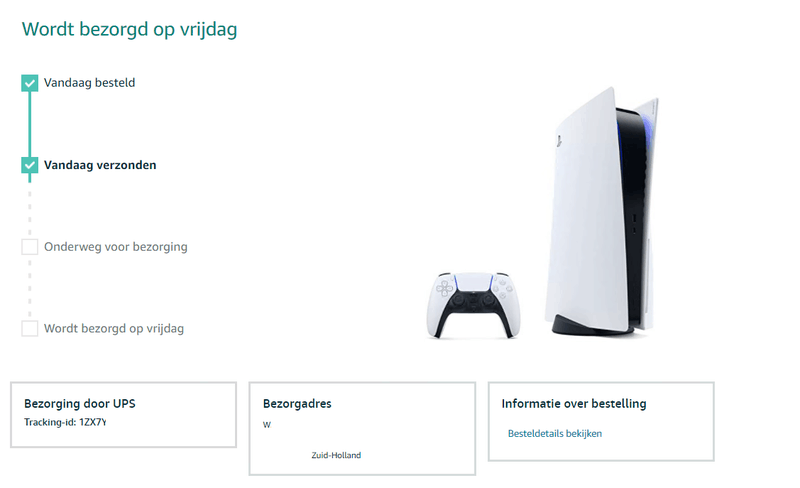This screenshot has height=488, width=800.
Task: Click the Tracking-id 1ZX7Y text
Action: (x=65, y=422)
